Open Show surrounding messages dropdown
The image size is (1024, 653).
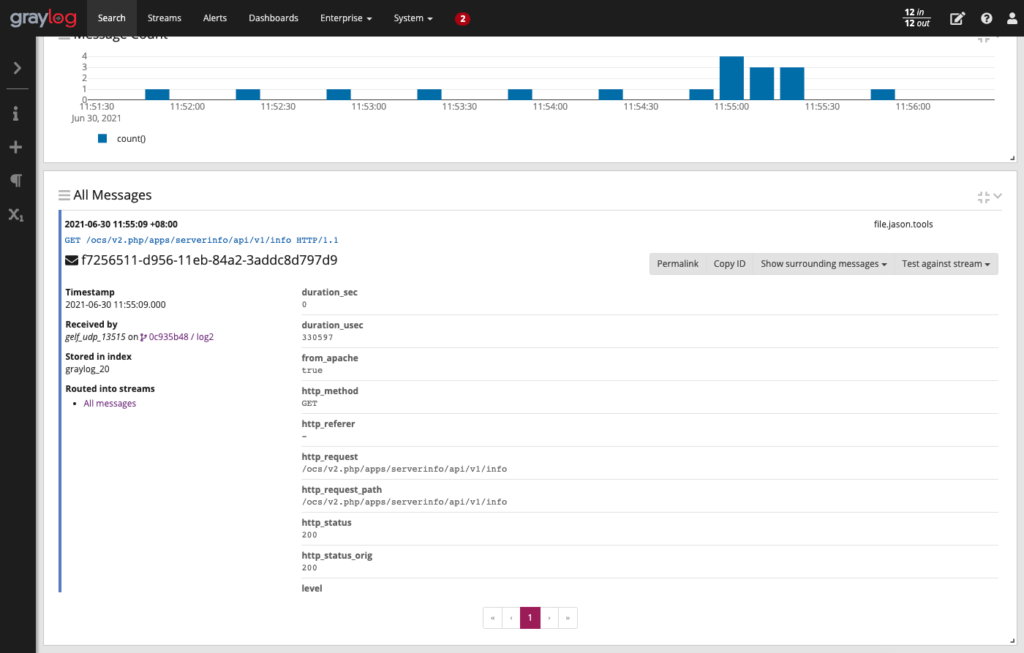(824, 264)
